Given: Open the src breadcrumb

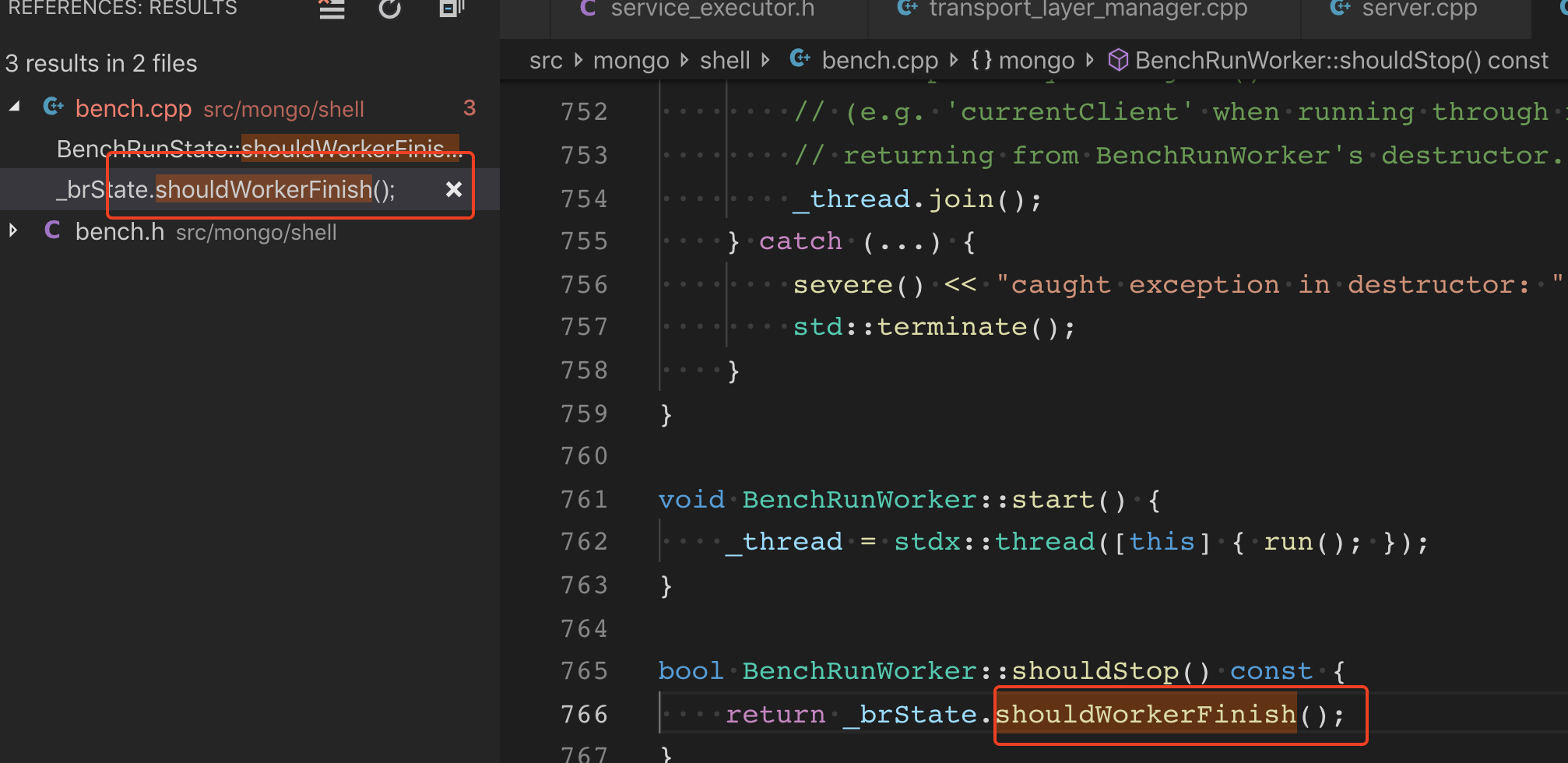Looking at the screenshot, I should point(546,60).
